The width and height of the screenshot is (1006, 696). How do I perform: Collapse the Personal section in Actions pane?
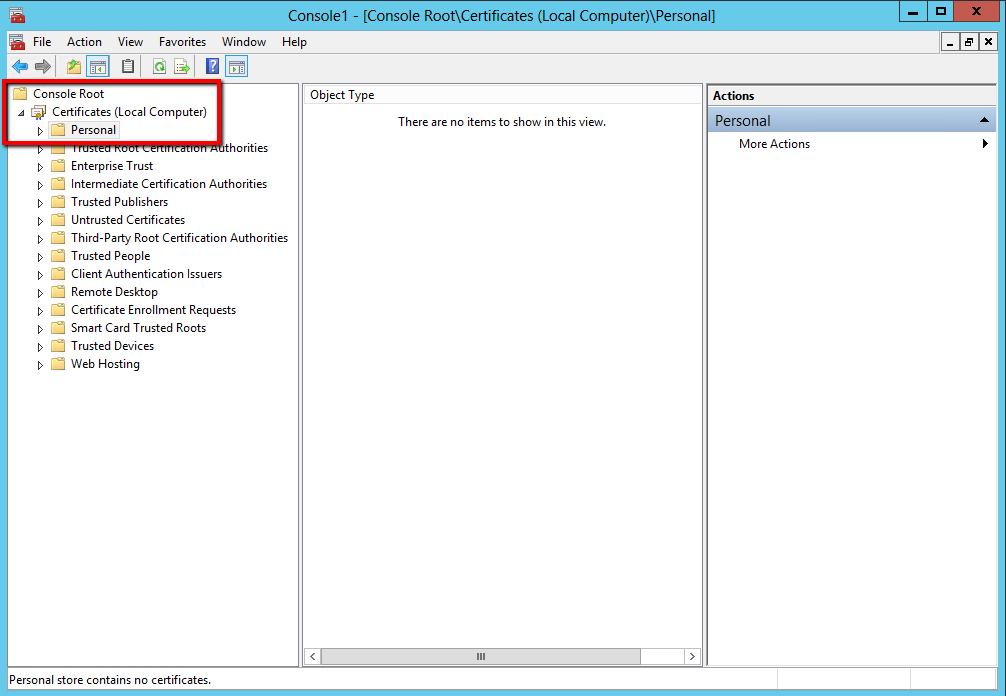pyautogui.click(x=985, y=121)
